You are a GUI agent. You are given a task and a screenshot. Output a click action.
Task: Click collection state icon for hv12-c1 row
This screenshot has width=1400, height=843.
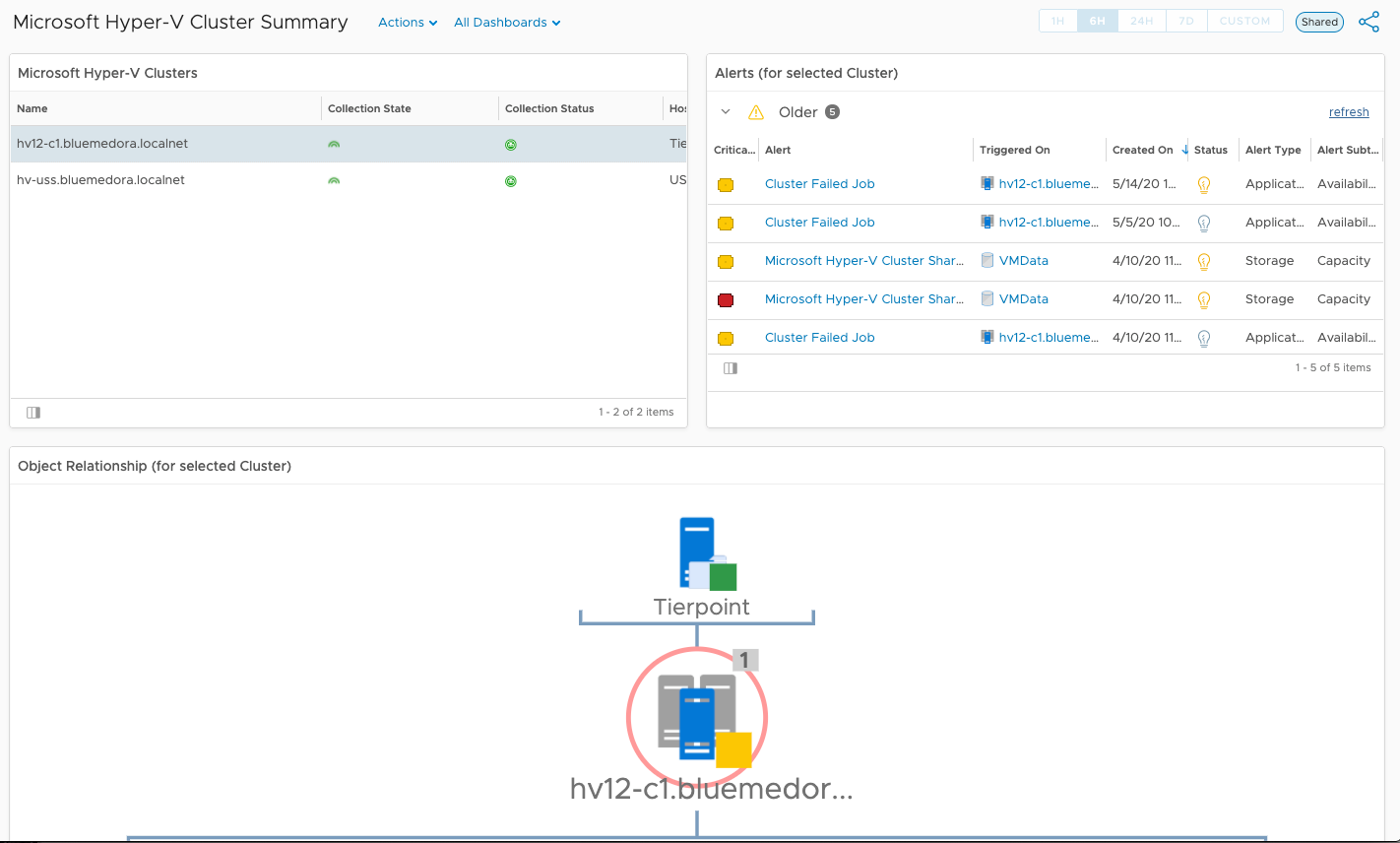pos(334,145)
